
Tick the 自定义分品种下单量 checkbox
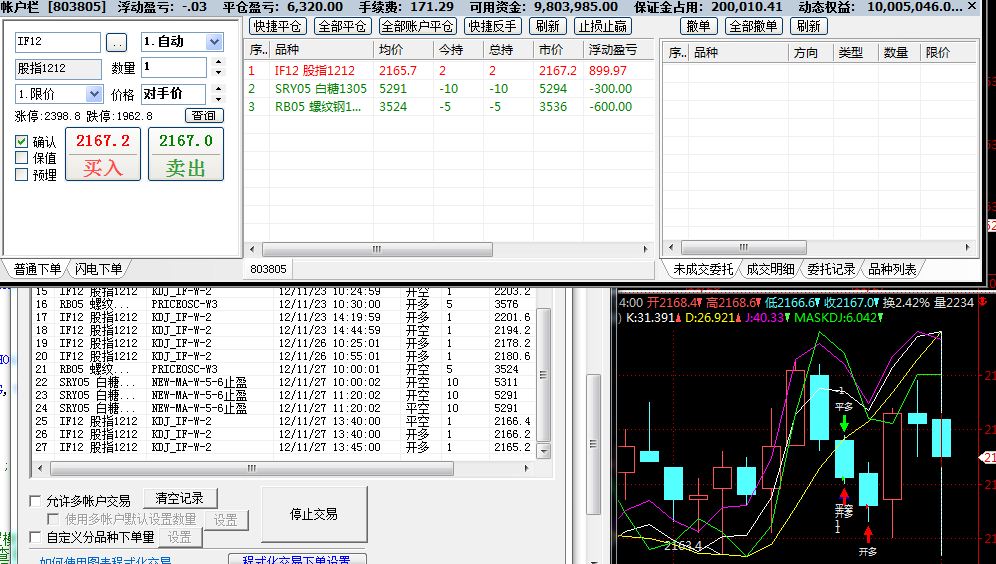36,538
